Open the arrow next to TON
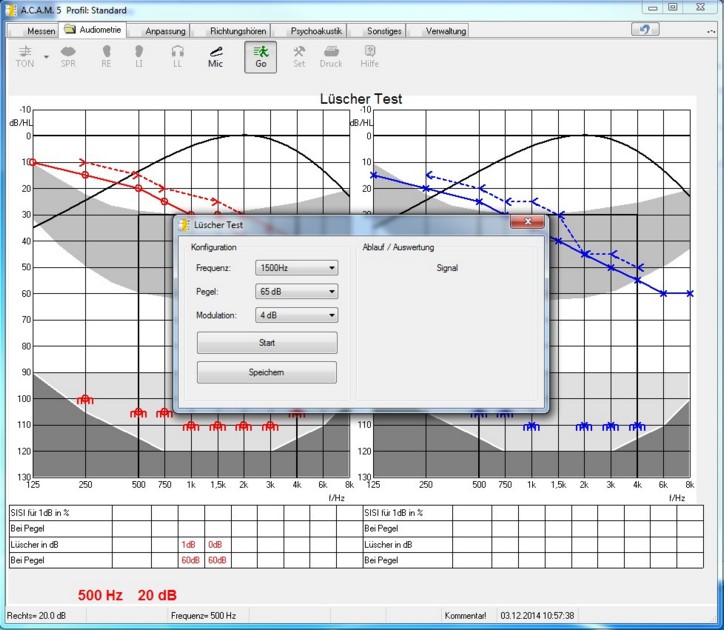The height and width of the screenshot is (630, 724). click(x=46, y=57)
